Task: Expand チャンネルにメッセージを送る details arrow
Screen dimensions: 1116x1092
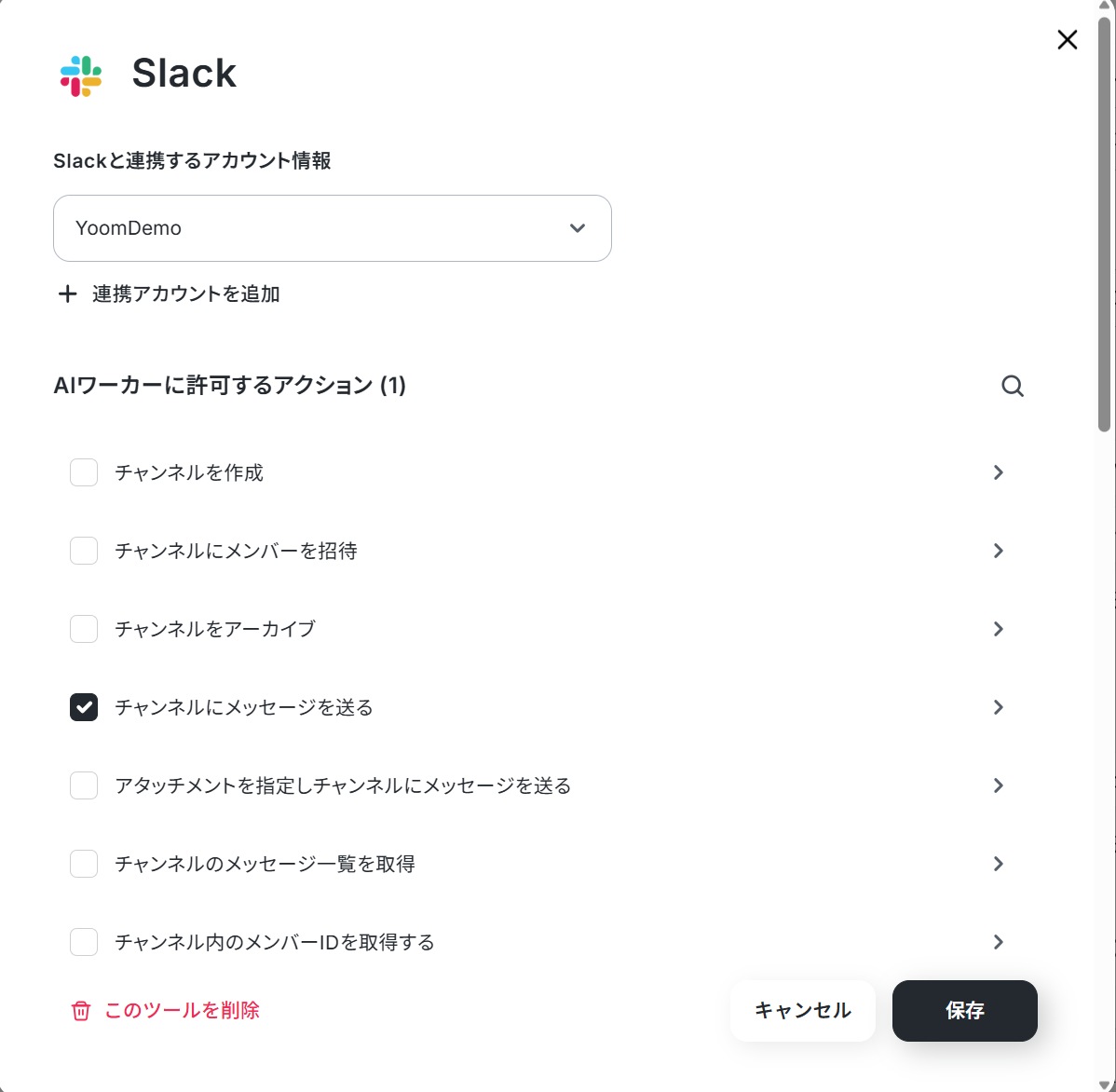Action: coord(998,707)
